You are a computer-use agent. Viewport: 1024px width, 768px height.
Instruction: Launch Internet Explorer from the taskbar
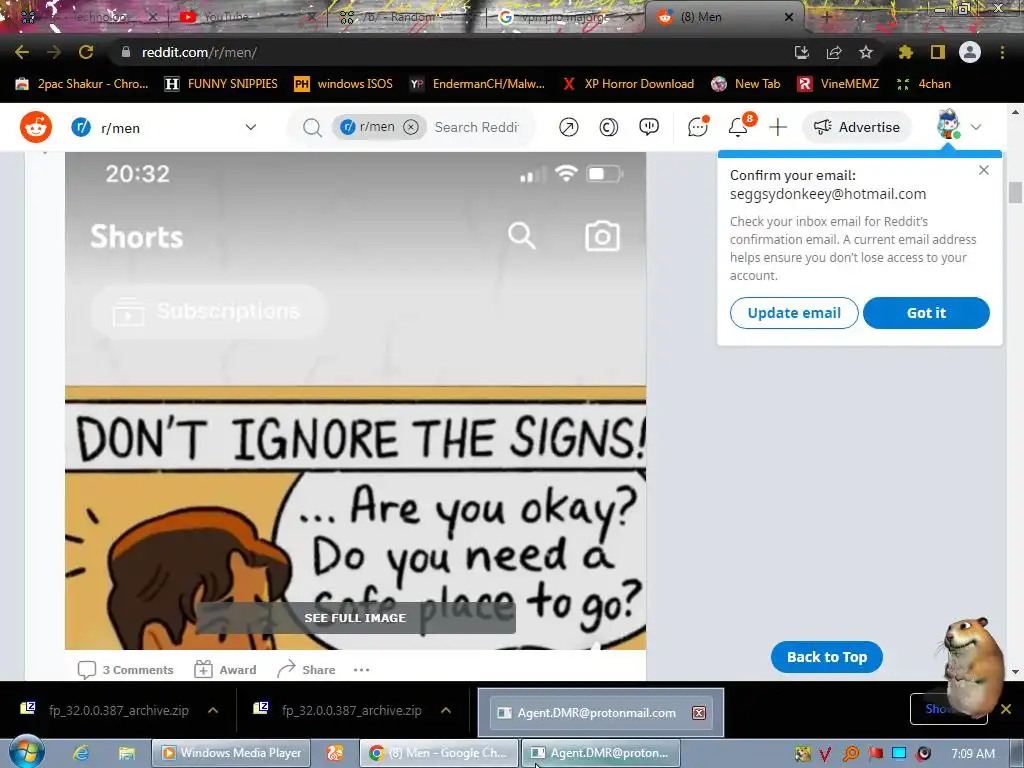pyautogui.click(x=81, y=753)
